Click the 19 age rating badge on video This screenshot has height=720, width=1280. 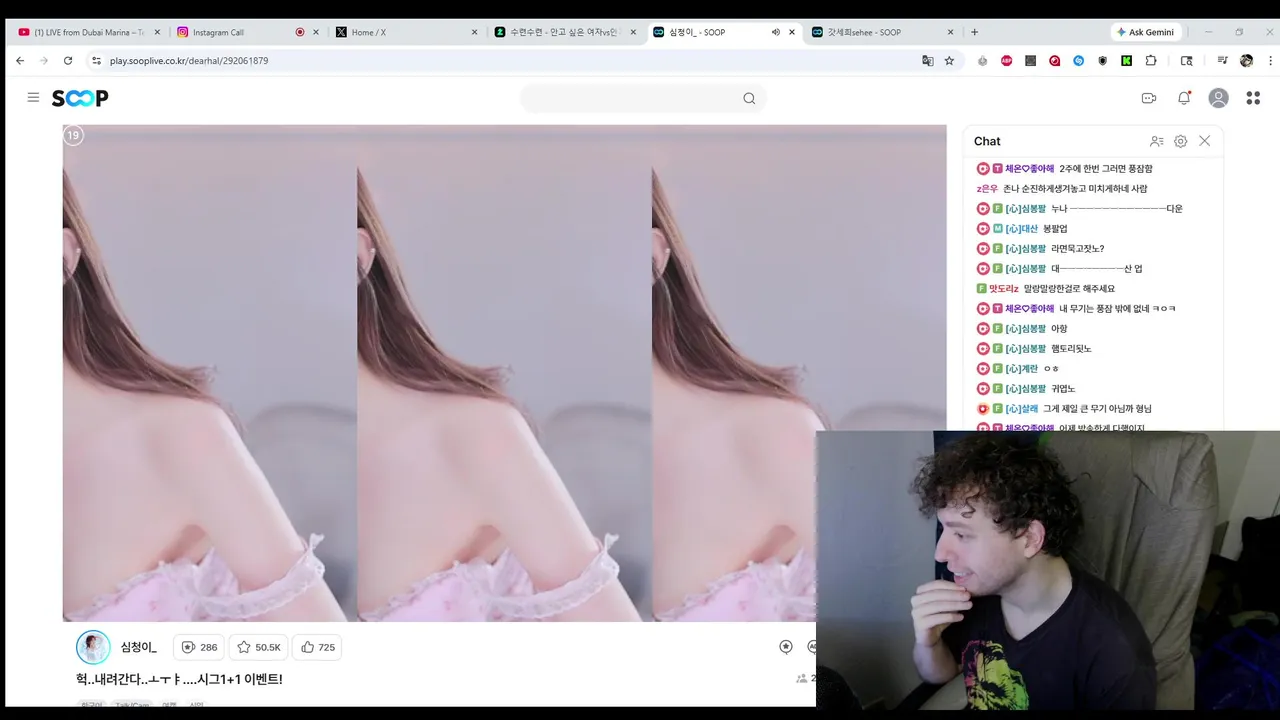pyautogui.click(x=73, y=135)
